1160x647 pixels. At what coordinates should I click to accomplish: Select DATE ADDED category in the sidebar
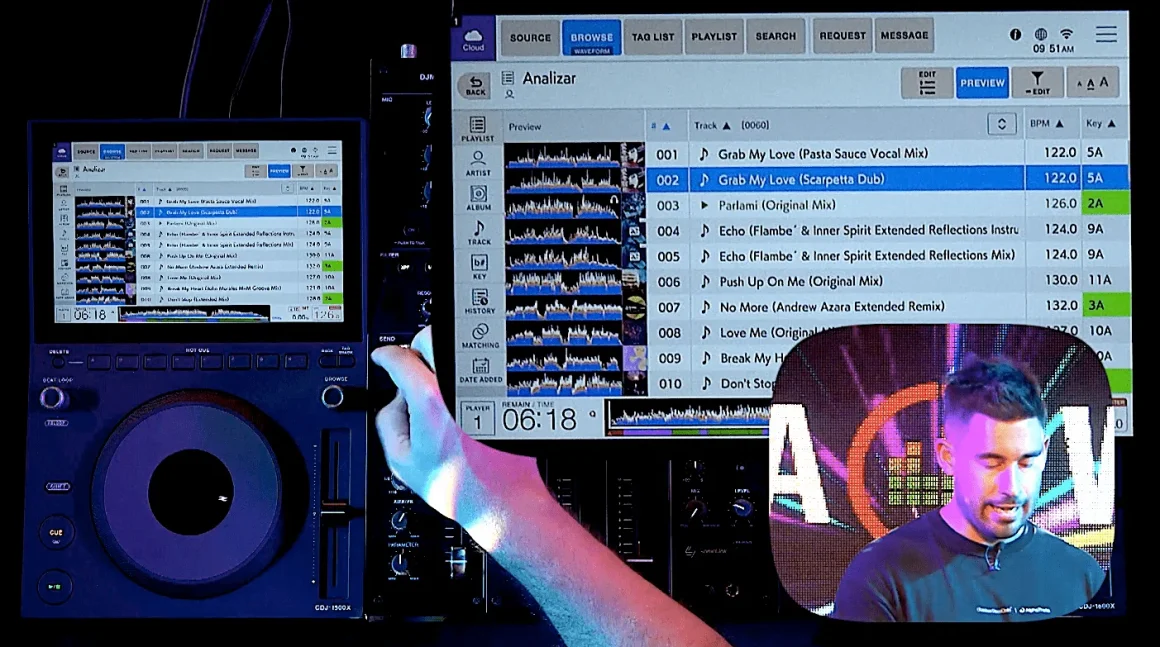click(x=481, y=370)
